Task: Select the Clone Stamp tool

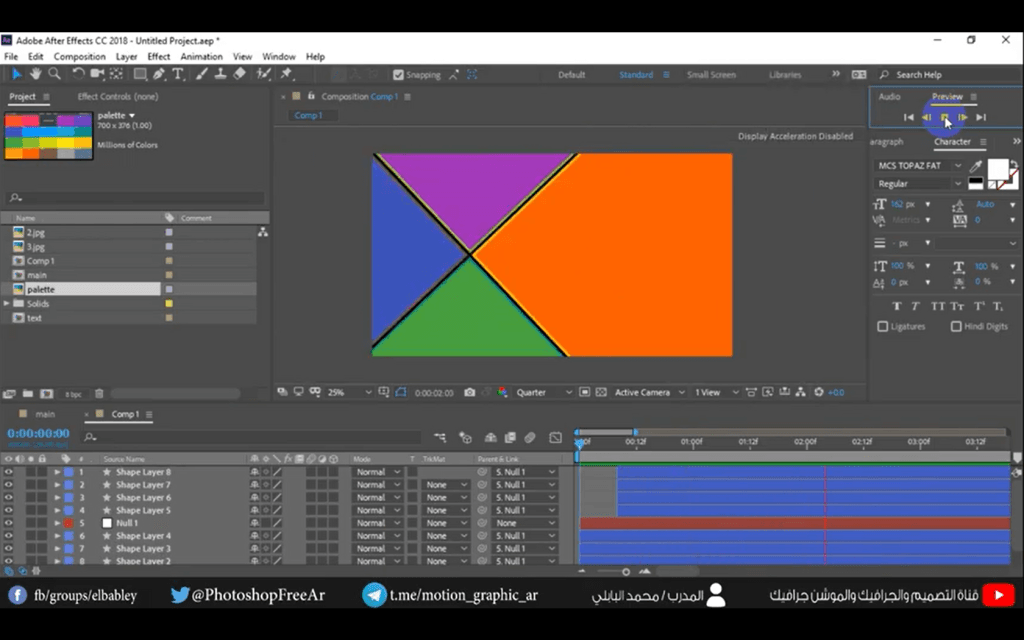Action: click(x=221, y=74)
